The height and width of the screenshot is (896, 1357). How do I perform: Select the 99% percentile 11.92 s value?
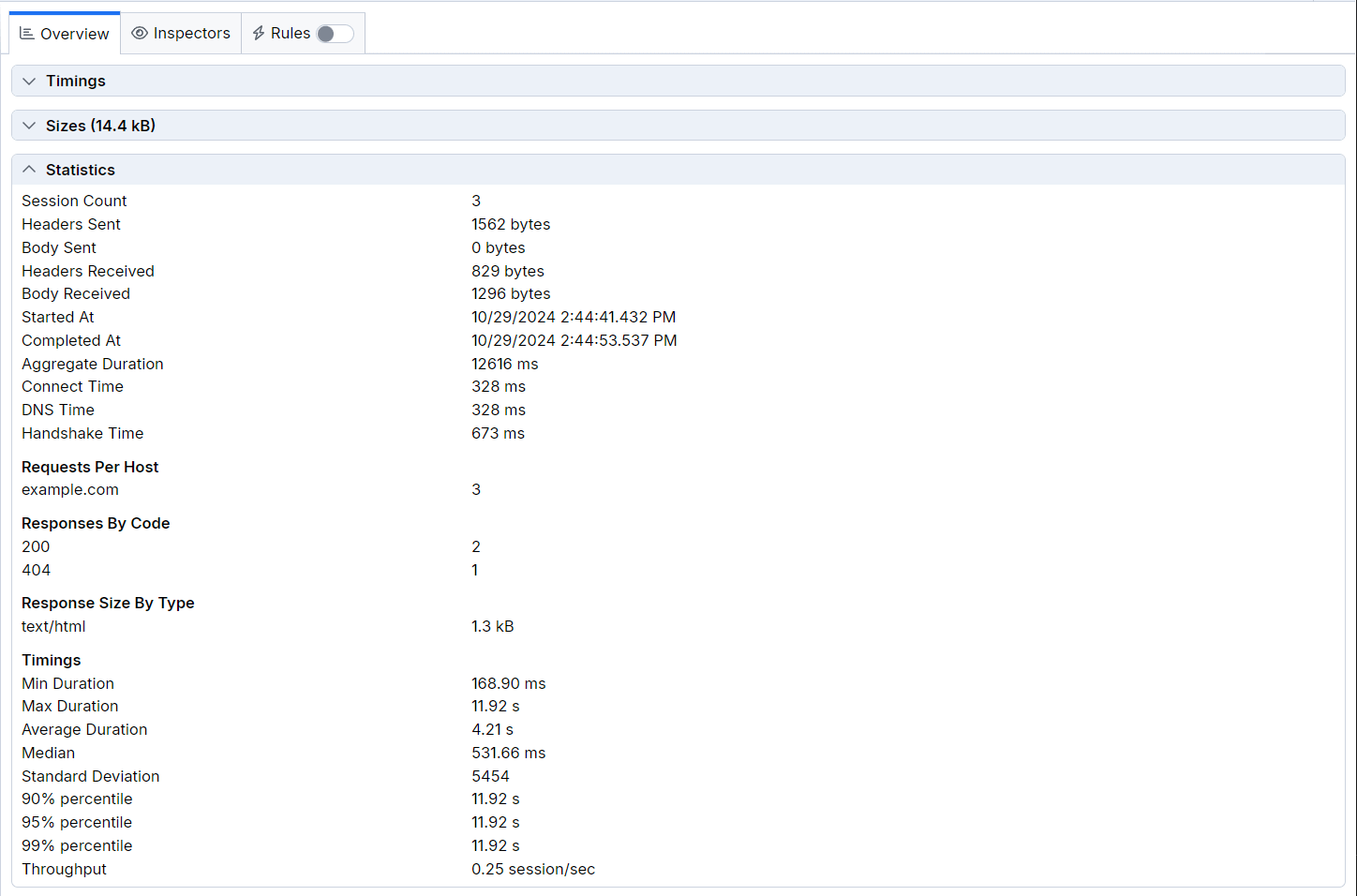[x=496, y=845]
